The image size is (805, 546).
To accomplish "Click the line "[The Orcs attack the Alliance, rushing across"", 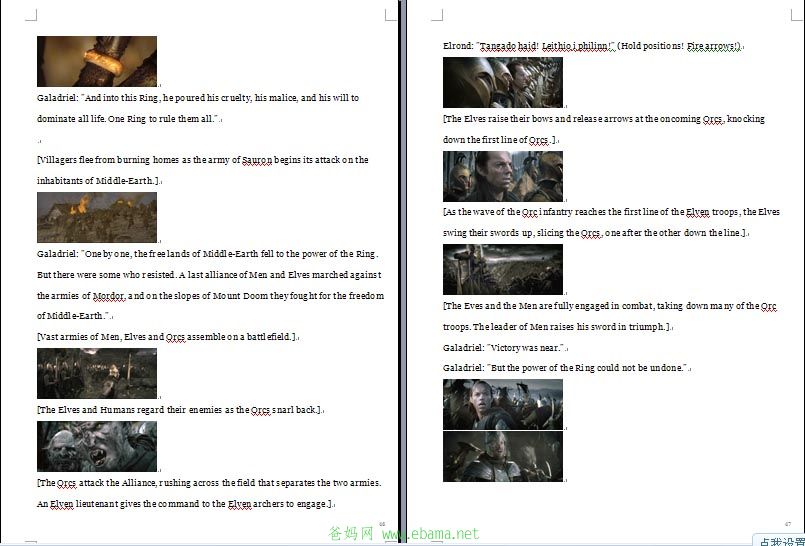I will pos(209,483).
